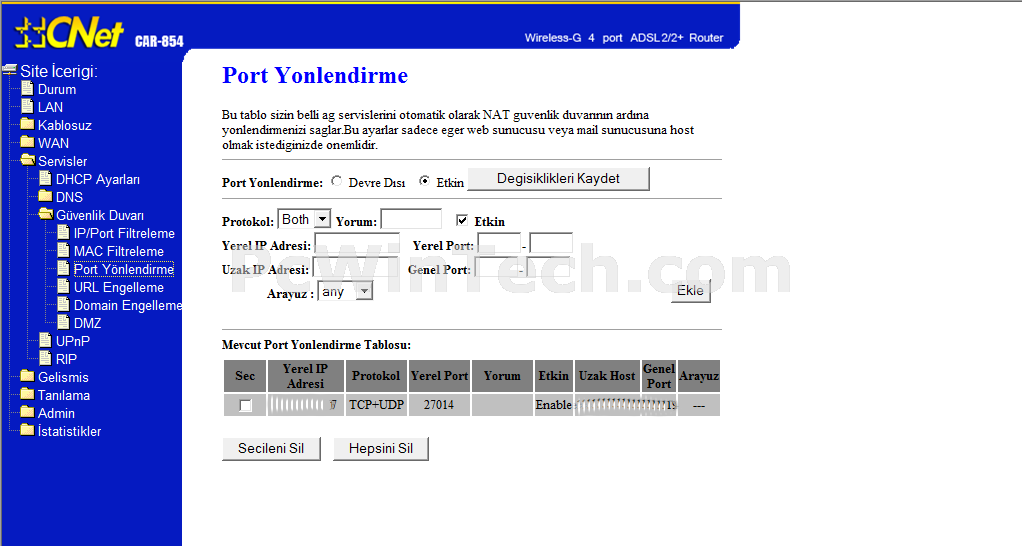Viewport: 1022px width, 546px height.
Task: Expand Tanılama section in tree
Action: (64, 395)
